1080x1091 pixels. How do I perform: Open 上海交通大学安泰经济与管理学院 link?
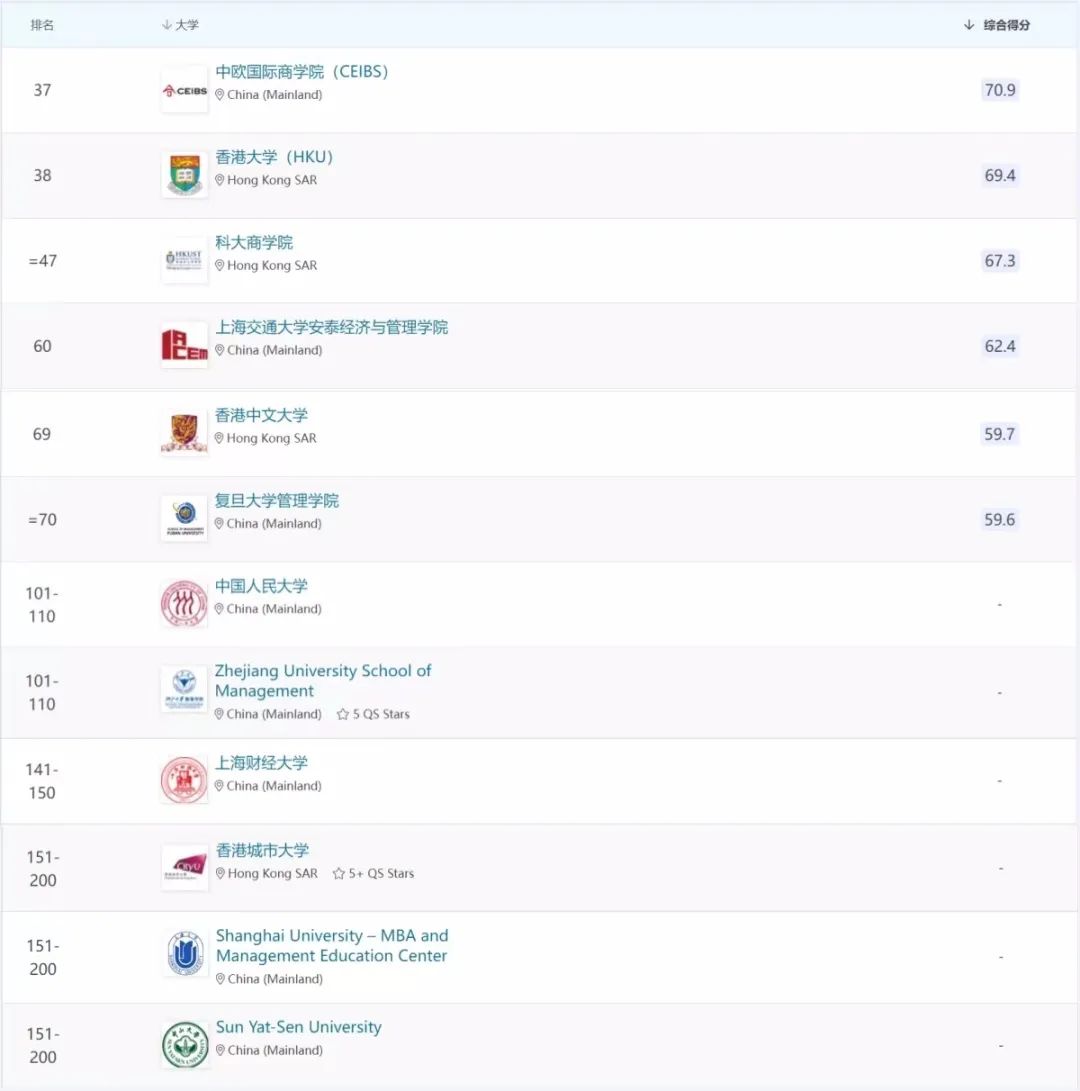[x=331, y=327]
